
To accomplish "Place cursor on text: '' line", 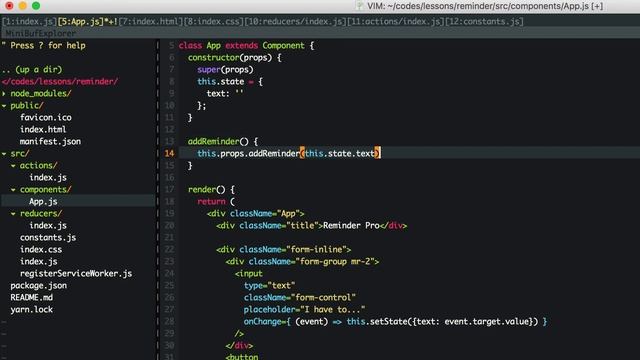I will click(225, 93).
